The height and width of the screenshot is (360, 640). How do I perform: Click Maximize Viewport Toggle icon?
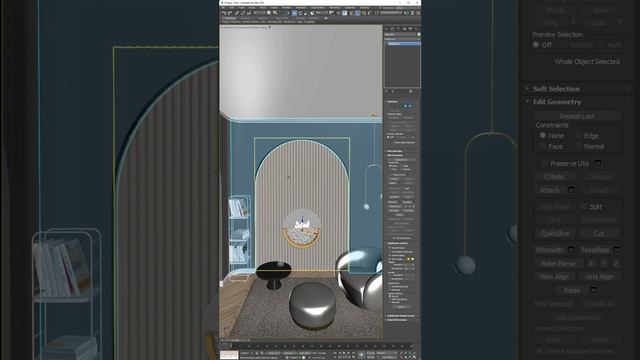415,357
